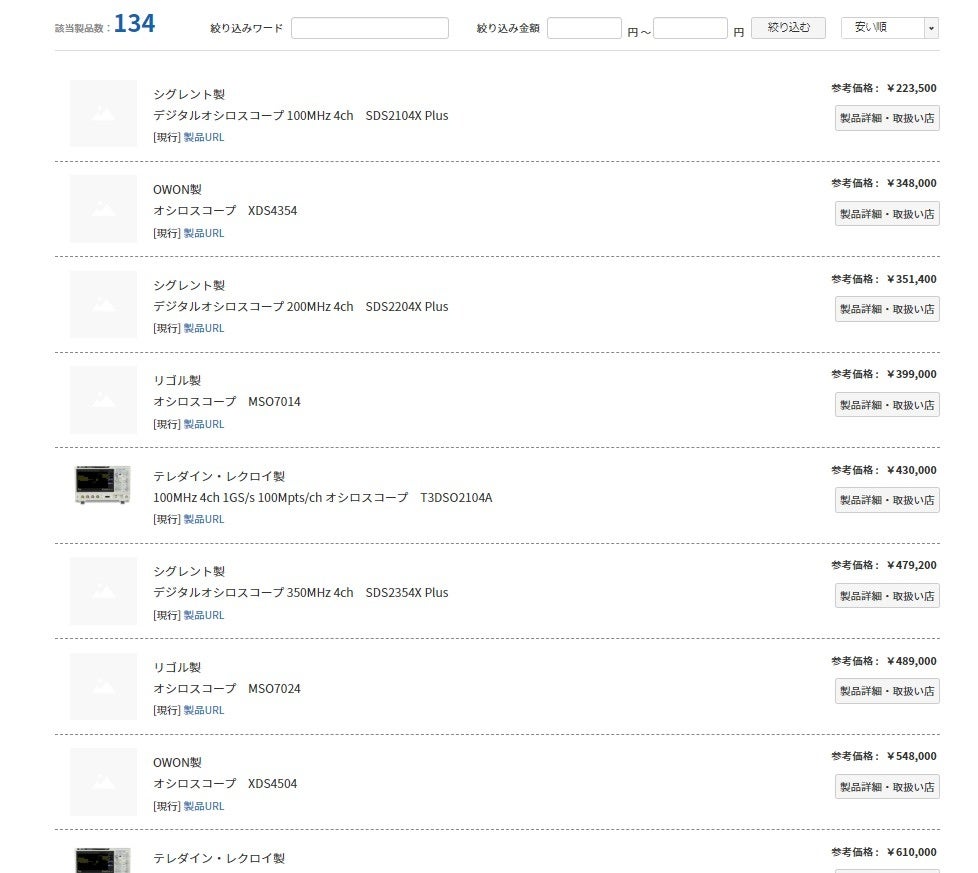Click the product name デジタルオシロスコープ 100MHz 4ch SDS2104X Plus

pos(301,115)
